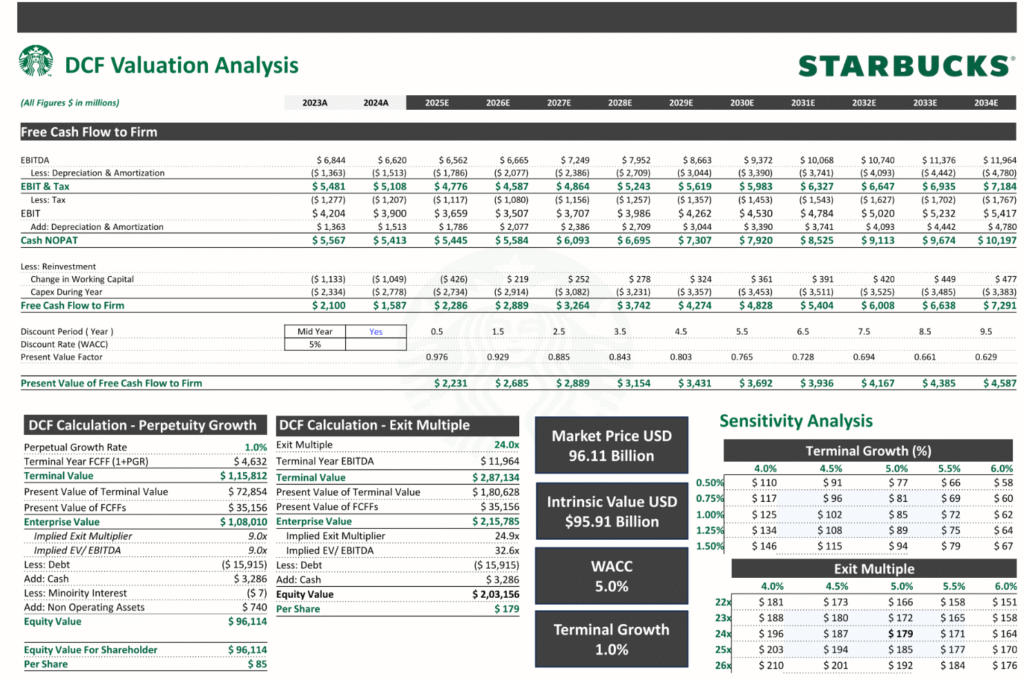This screenshot has height=680, width=1024.
Task: Select the 2024A year column header
Action: (x=376, y=103)
